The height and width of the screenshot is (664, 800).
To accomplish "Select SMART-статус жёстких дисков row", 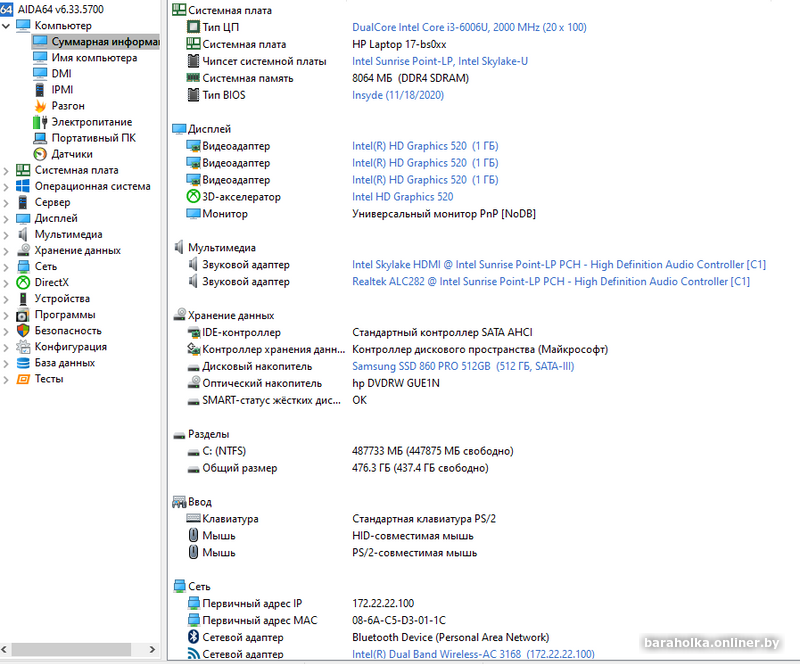I will (x=277, y=400).
